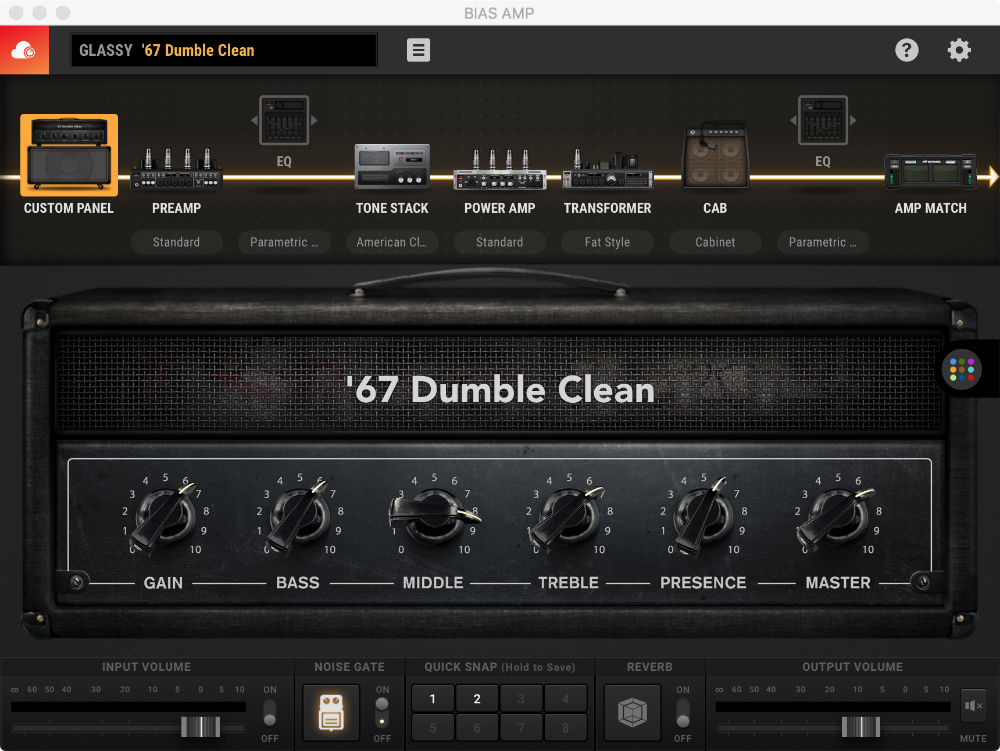Open the TONE STACK module
Viewport: 1000px width, 751px height.
click(x=392, y=168)
